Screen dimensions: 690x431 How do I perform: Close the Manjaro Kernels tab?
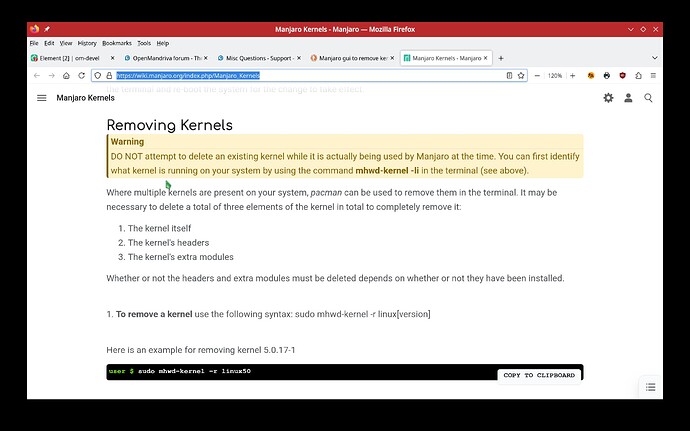pos(485,58)
